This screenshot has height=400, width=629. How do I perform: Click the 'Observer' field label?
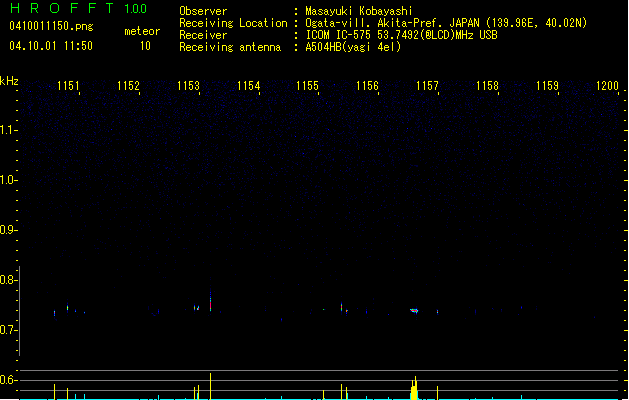click(x=203, y=11)
